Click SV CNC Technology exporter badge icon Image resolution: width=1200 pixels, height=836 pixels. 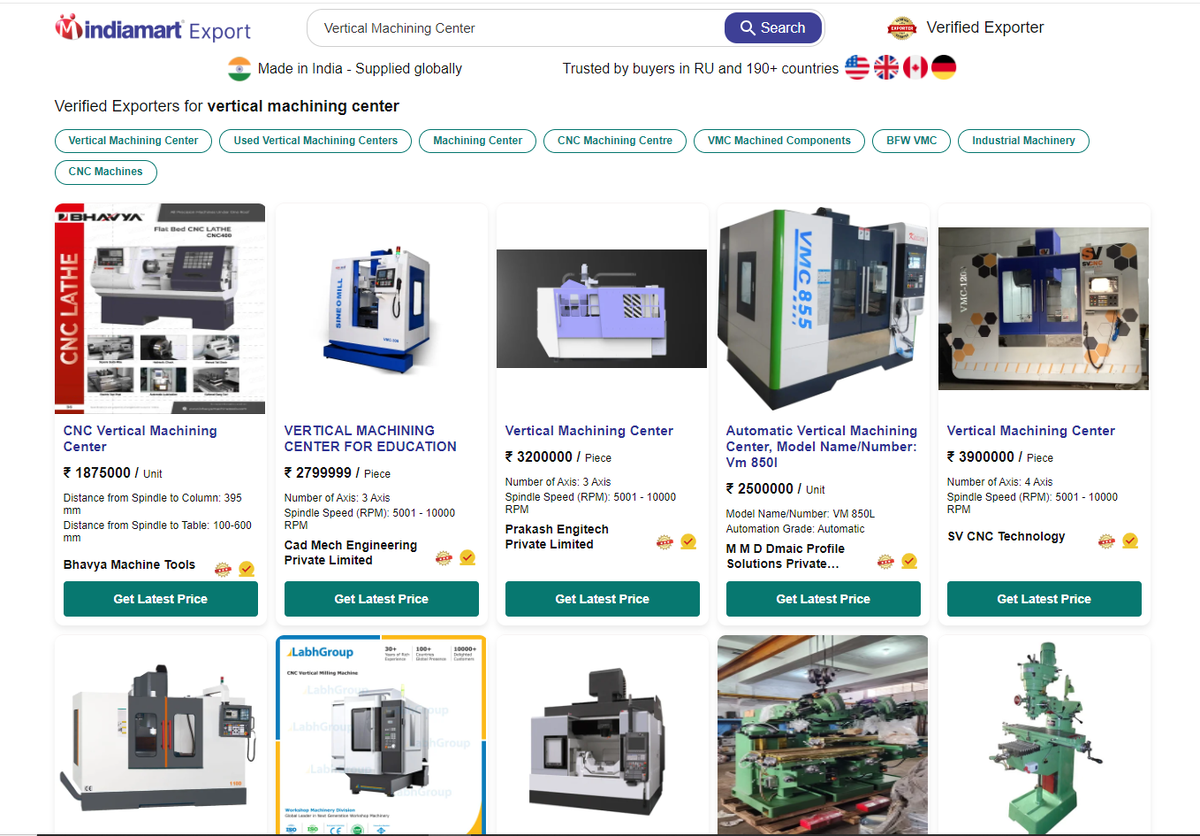(x=1107, y=541)
